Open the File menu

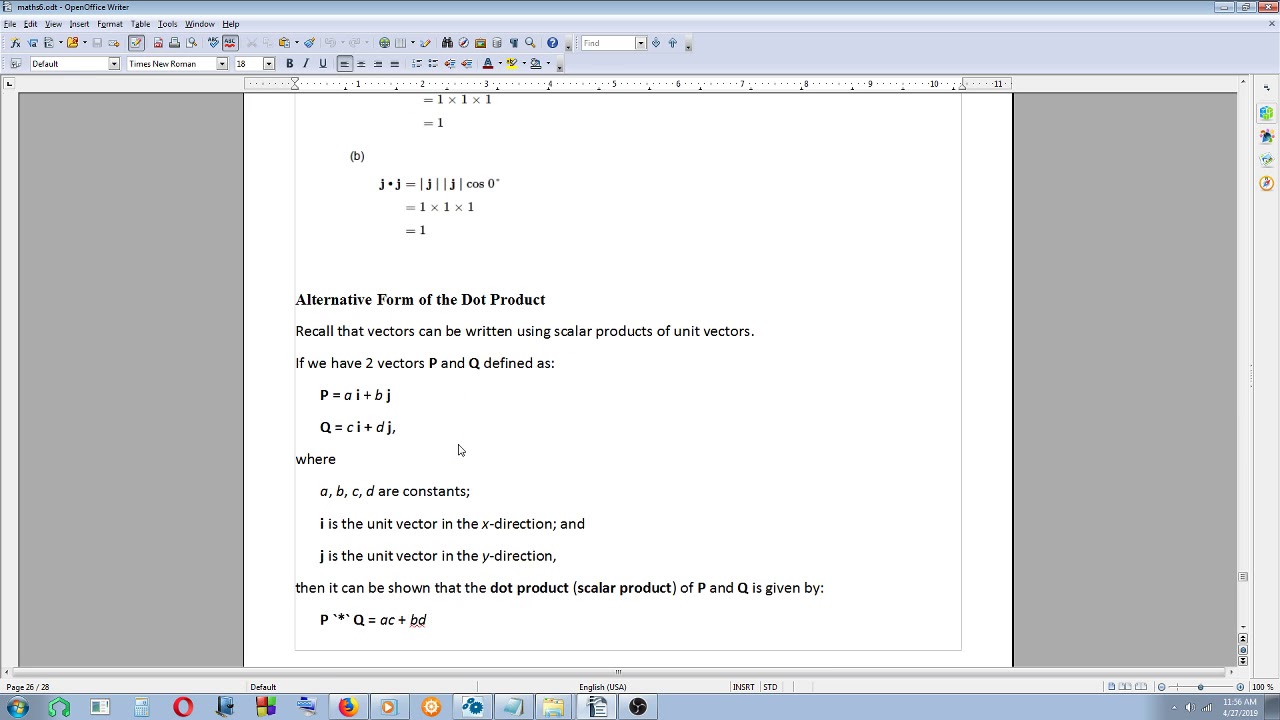(x=10, y=24)
